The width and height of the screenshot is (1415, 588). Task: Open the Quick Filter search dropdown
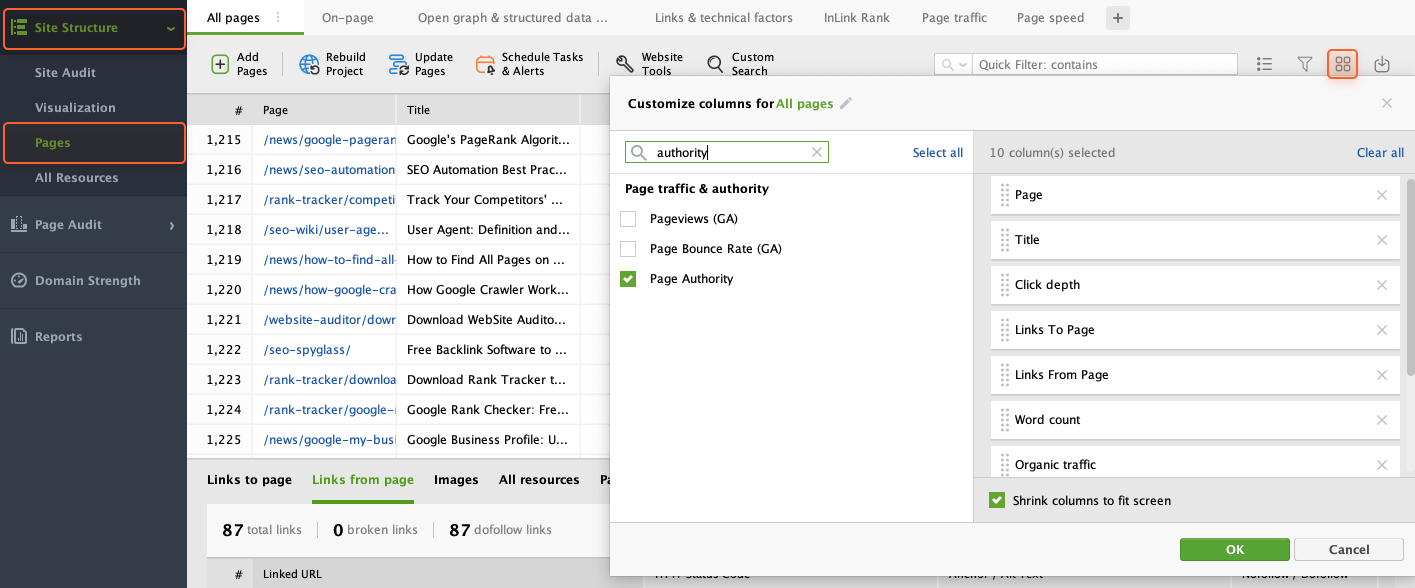tap(952, 65)
